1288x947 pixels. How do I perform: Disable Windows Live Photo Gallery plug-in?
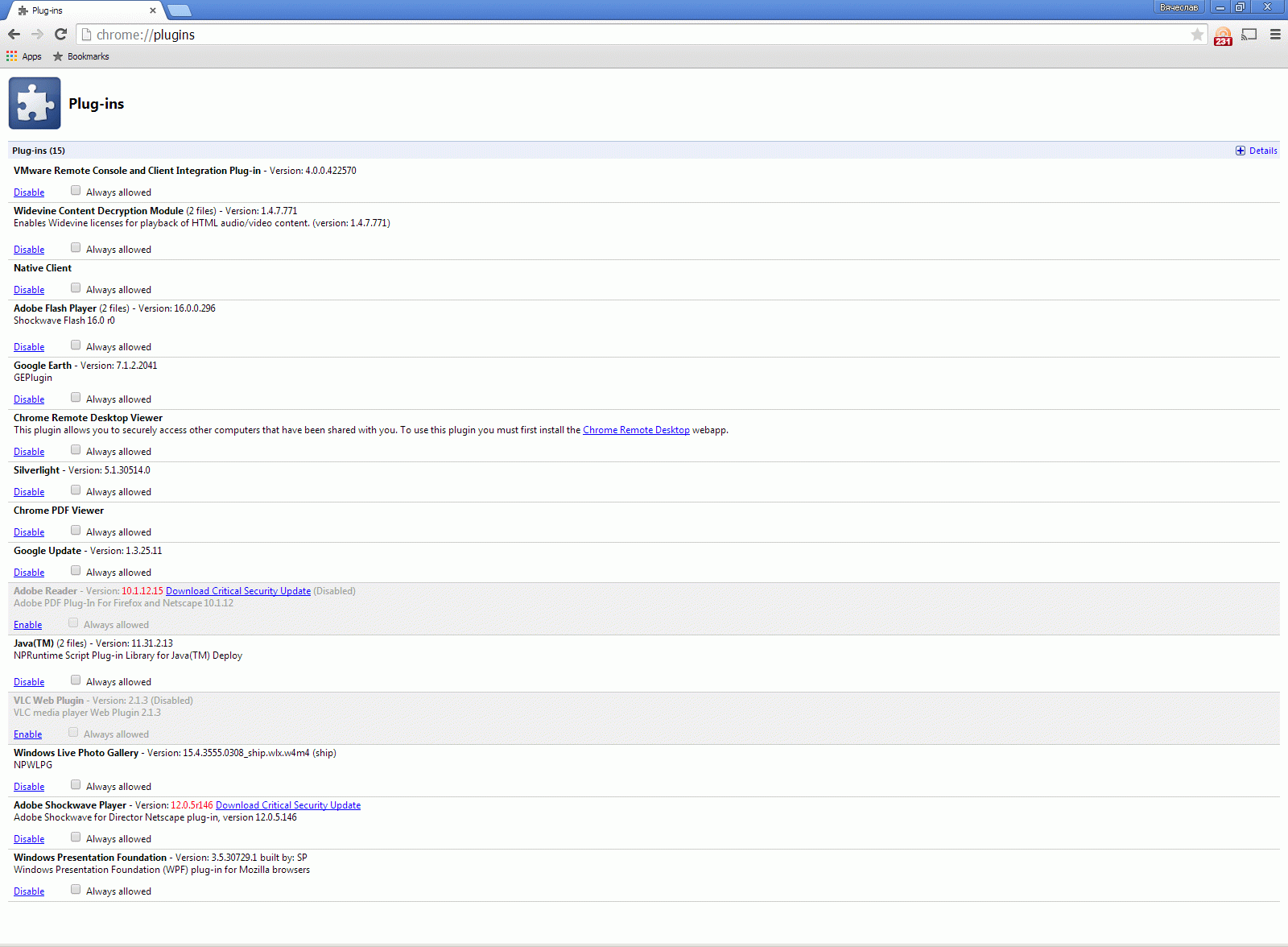coord(29,787)
